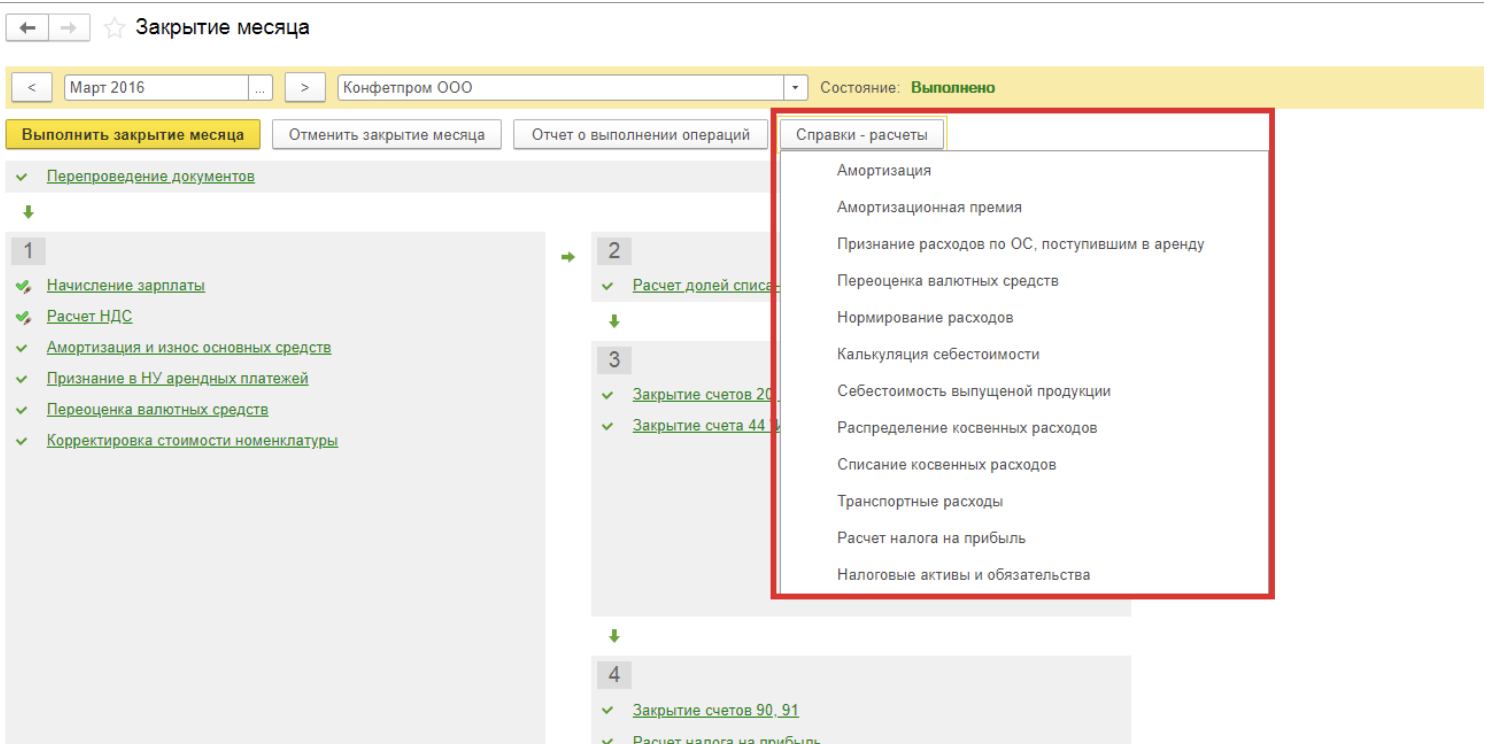Click the Март 2016 period field
Screen dimensions: 1492x744
tap(155, 88)
